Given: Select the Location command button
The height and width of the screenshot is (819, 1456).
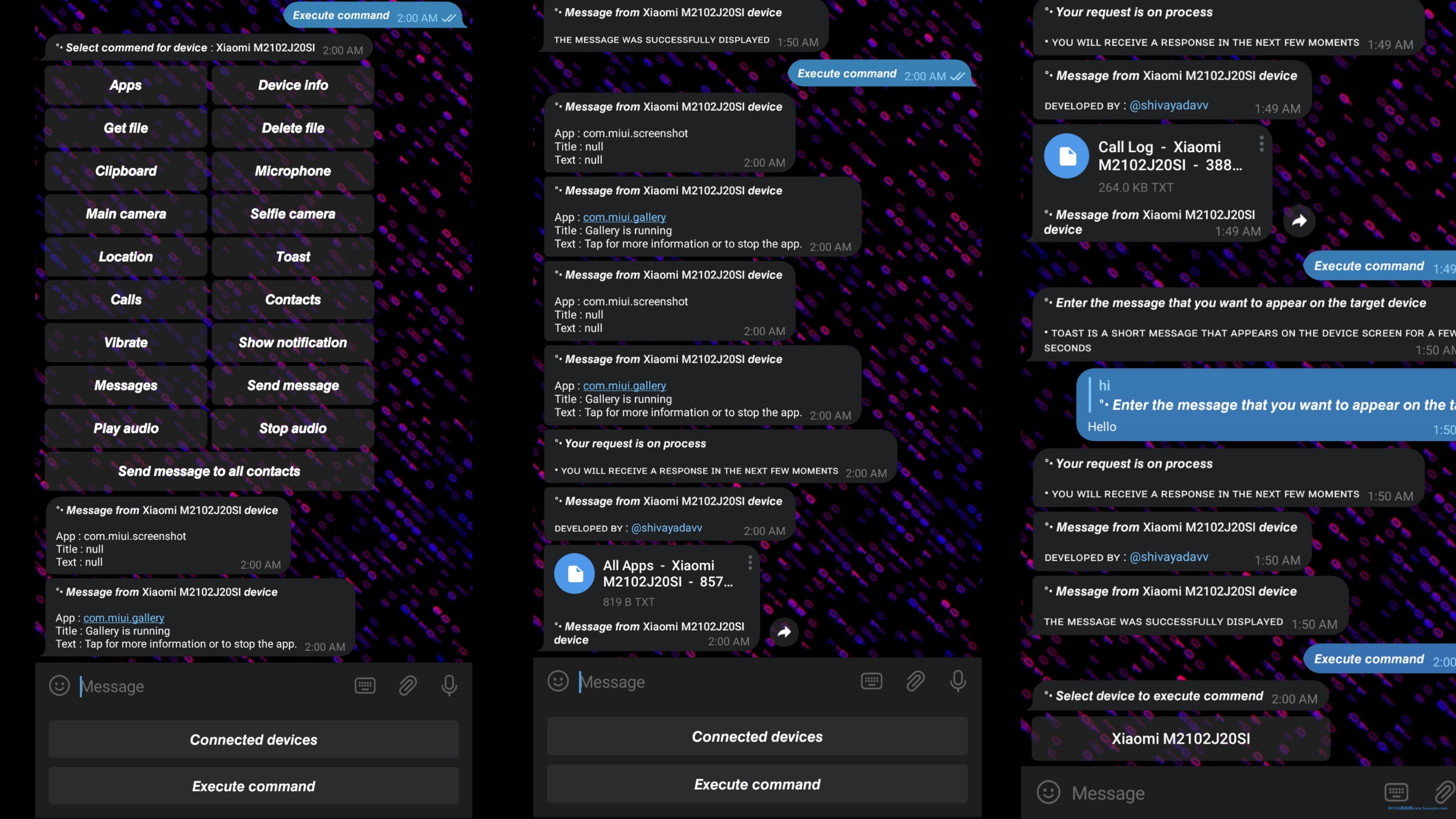Looking at the screenshot, I should (125, 257).
